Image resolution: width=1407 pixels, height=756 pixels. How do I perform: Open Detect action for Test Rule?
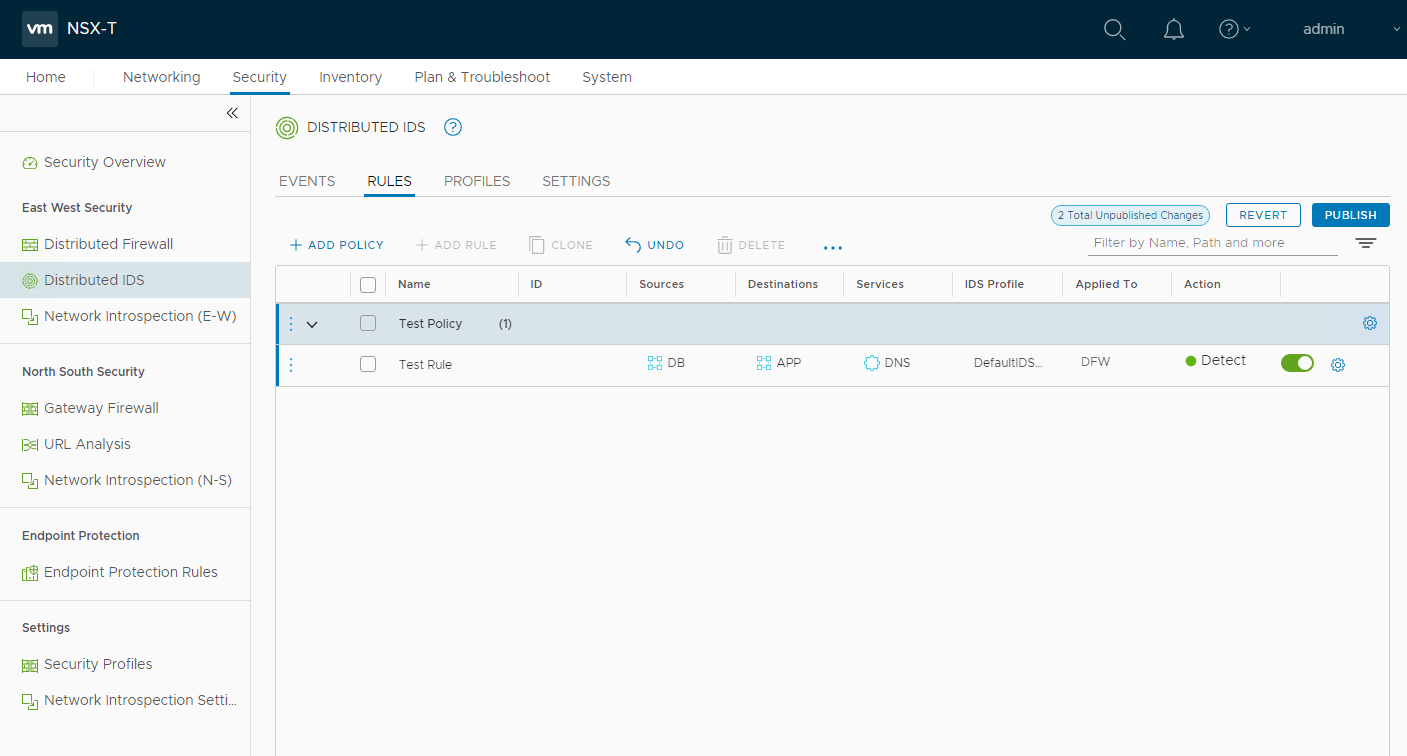(x=1216, y=360)
